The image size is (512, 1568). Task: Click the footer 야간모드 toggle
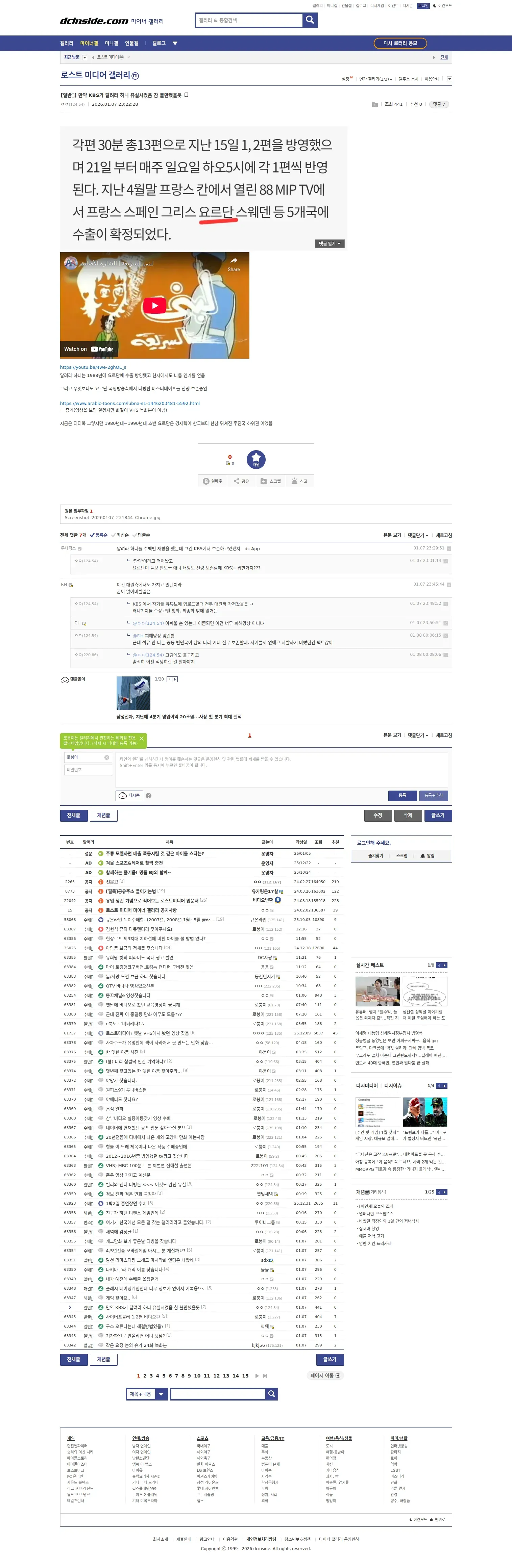click(x=418, y=1519)
